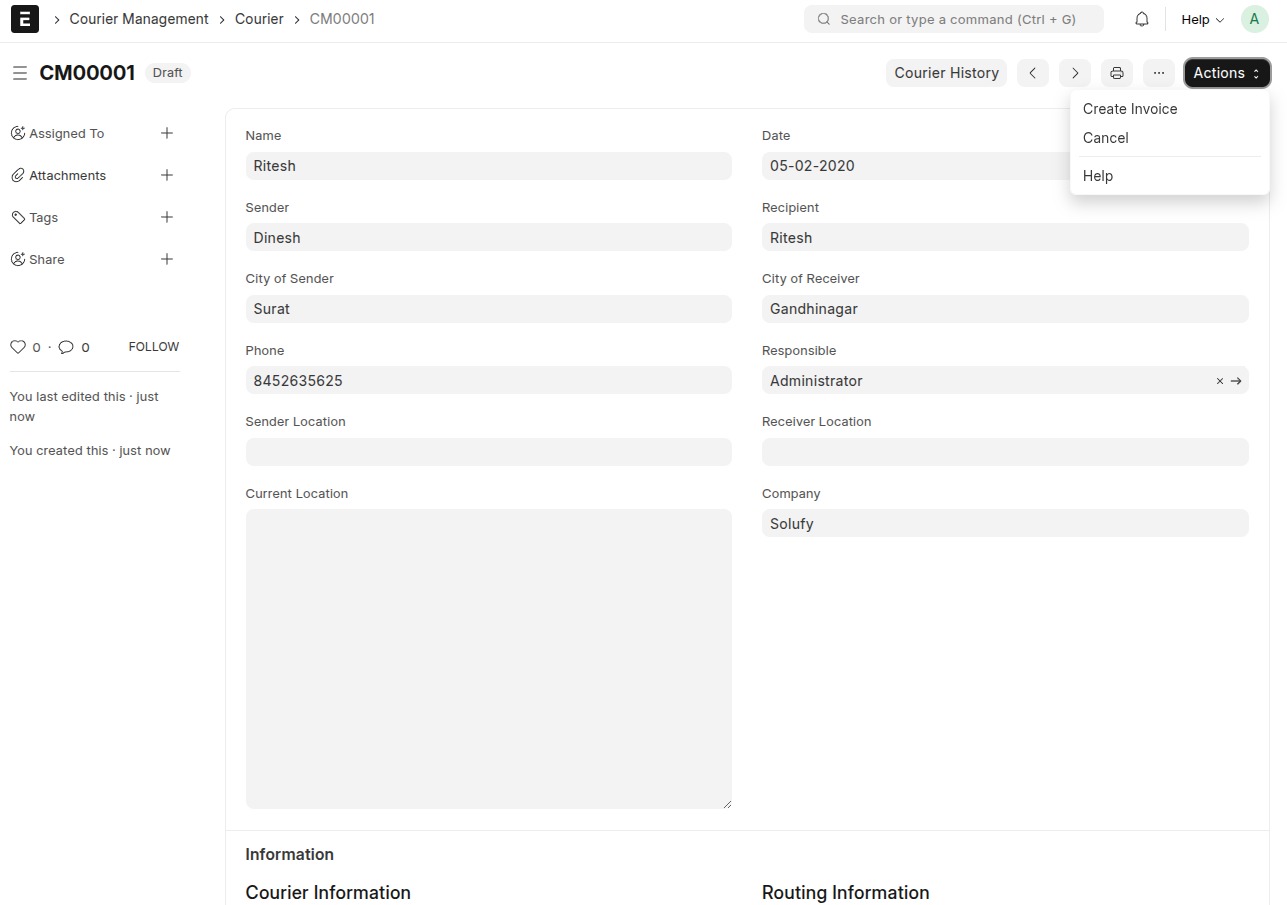Edit the Phone number field
Viewport: 1287px width, 905px height.
489,381
